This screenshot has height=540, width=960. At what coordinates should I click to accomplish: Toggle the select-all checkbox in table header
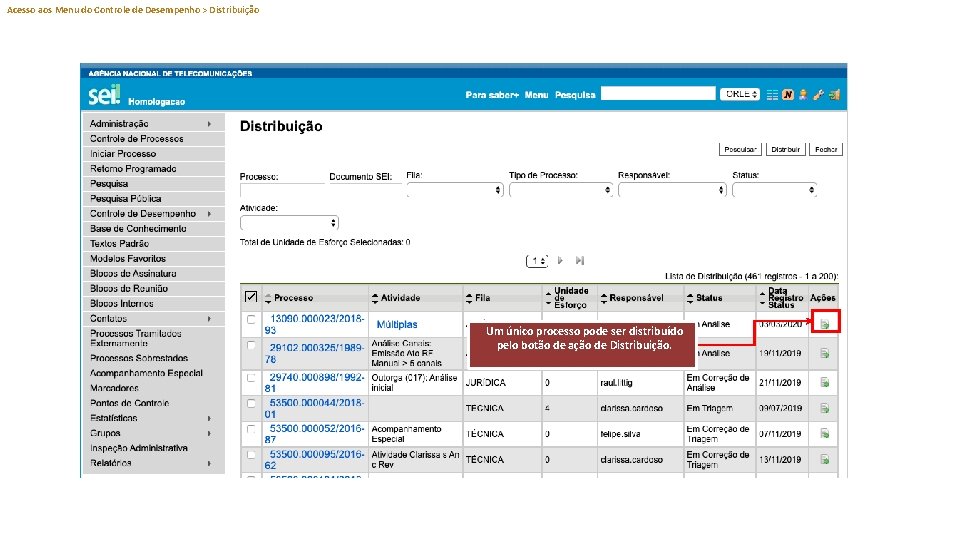[250, 297]
